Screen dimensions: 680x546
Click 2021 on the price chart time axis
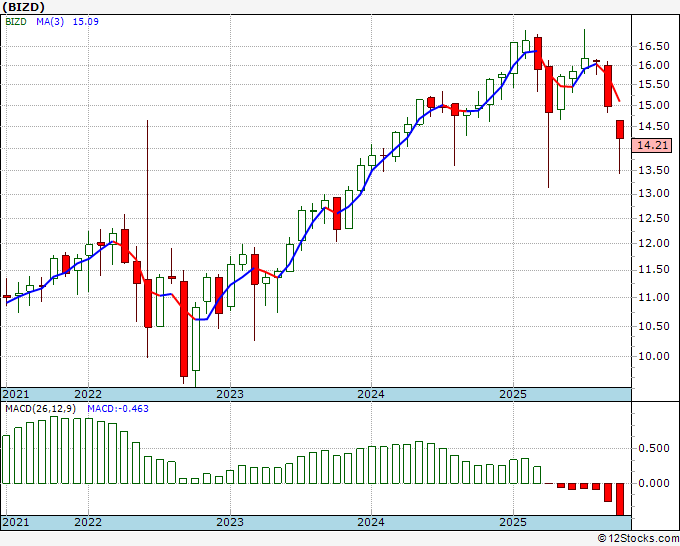click(x=16, y=394)
